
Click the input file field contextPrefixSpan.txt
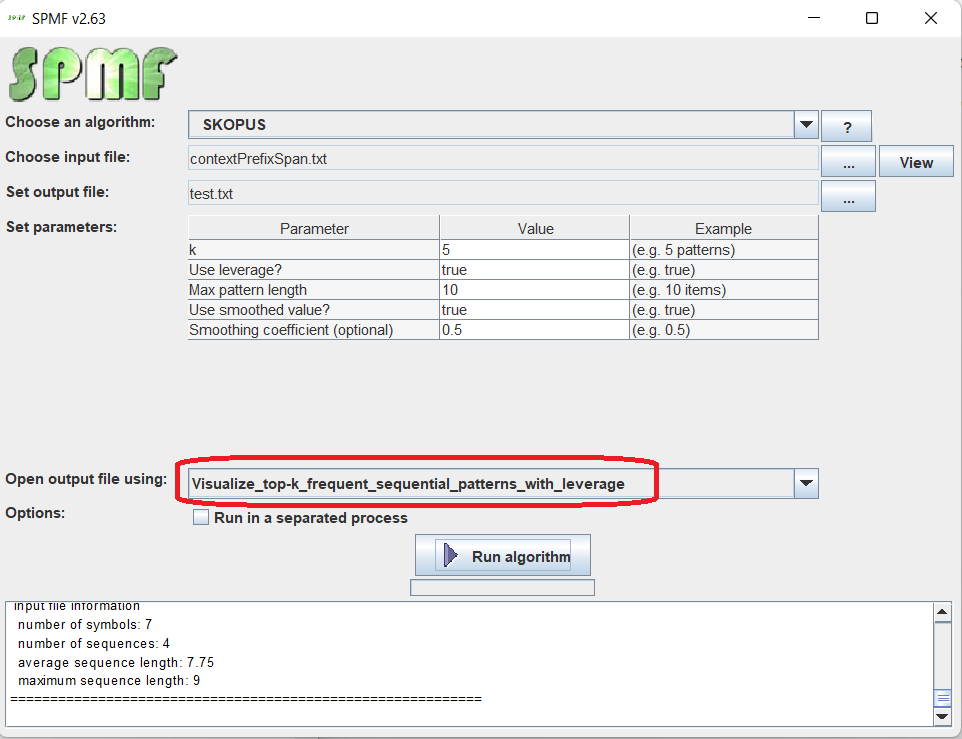503,159
